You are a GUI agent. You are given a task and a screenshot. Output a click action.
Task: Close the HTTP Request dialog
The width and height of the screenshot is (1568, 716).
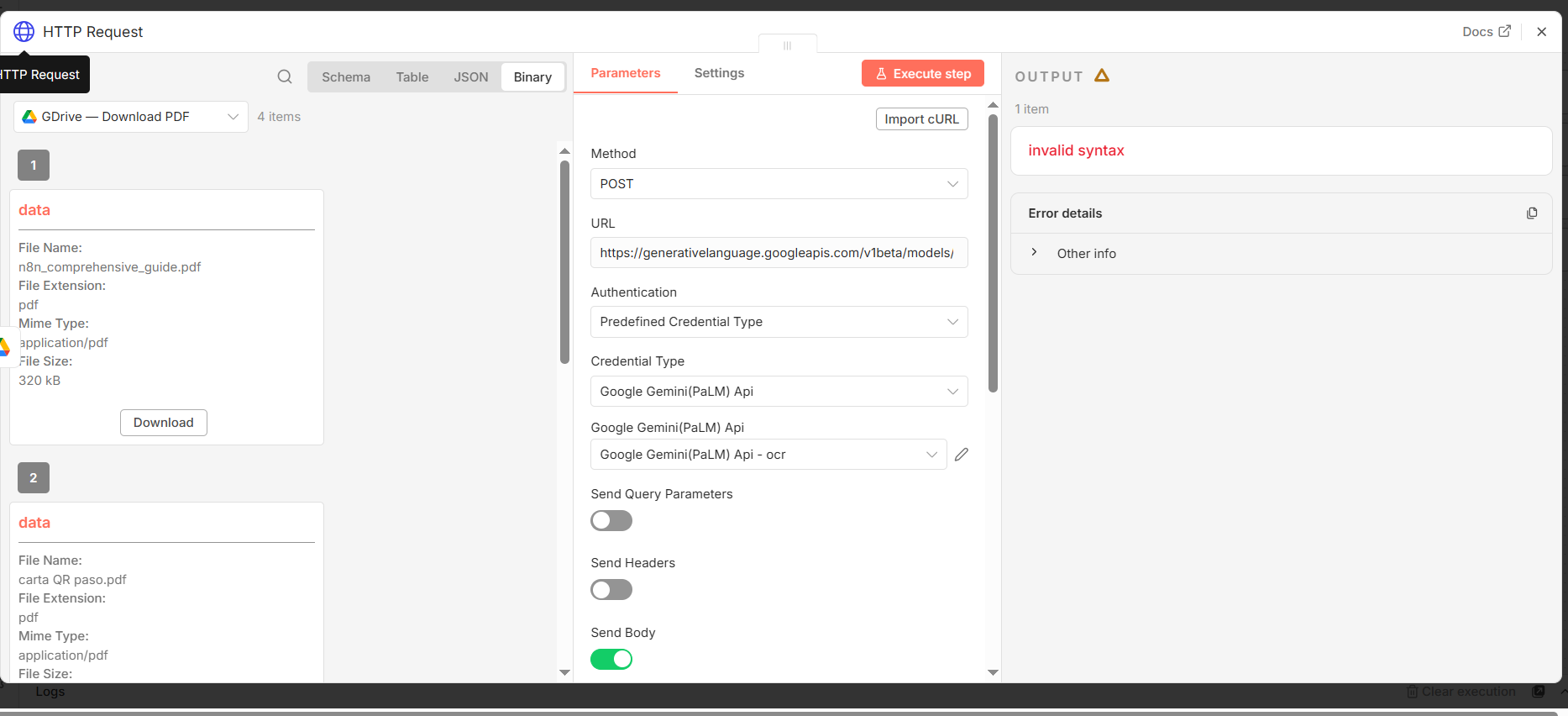click(x=1541, y=31)
